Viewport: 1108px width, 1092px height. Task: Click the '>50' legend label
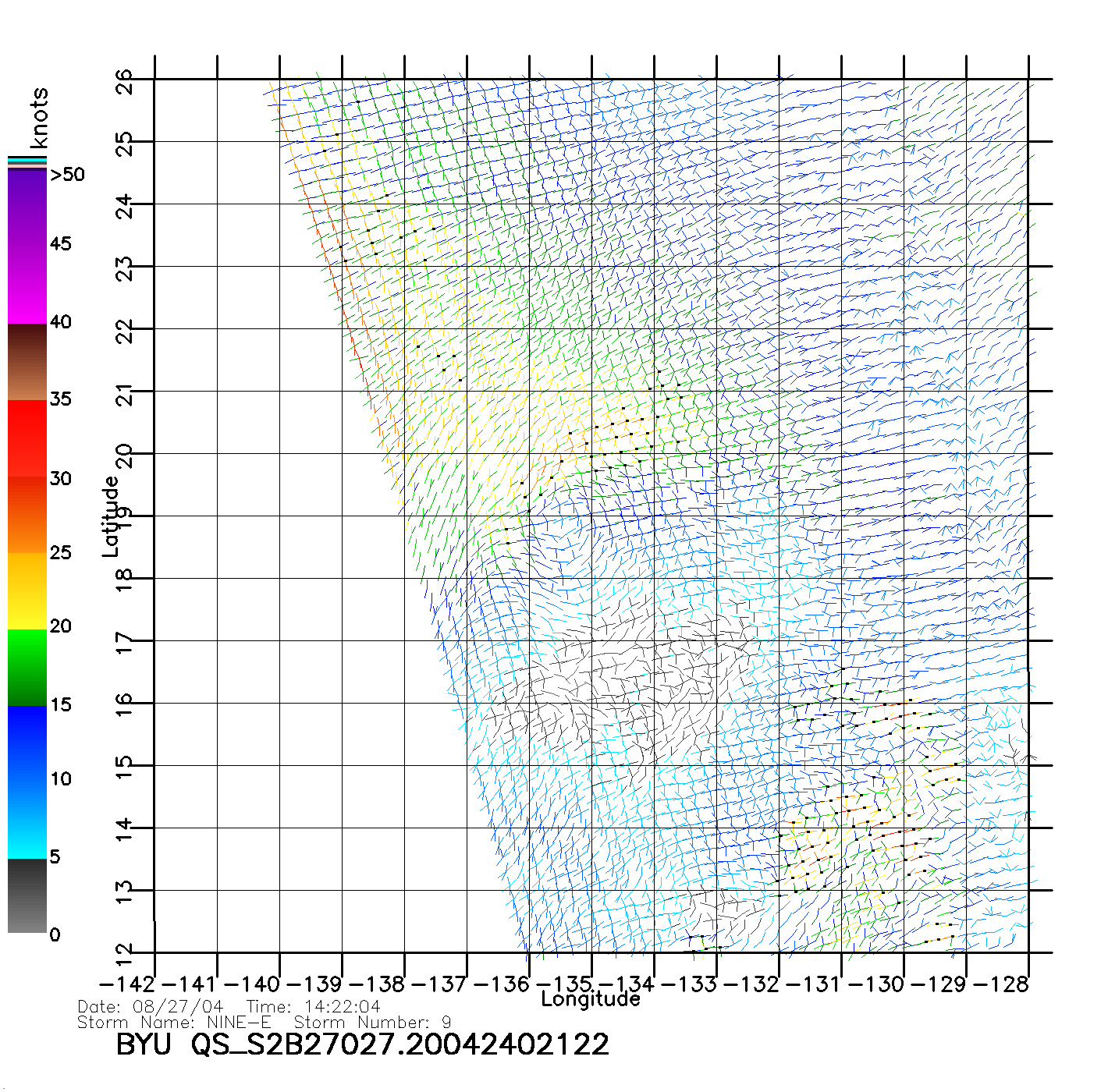click(x=67, y=175)
